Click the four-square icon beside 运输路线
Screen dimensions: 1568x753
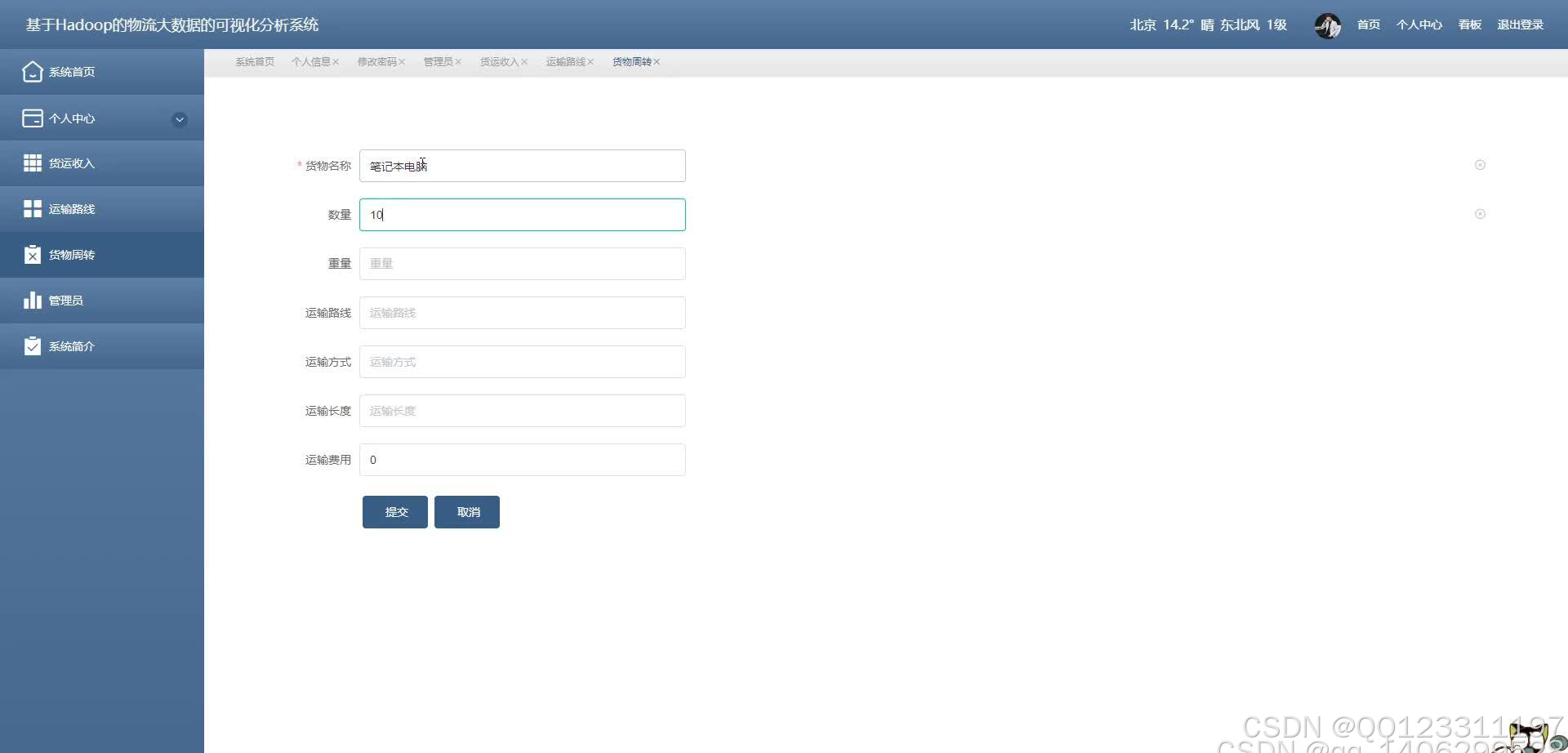33,209
